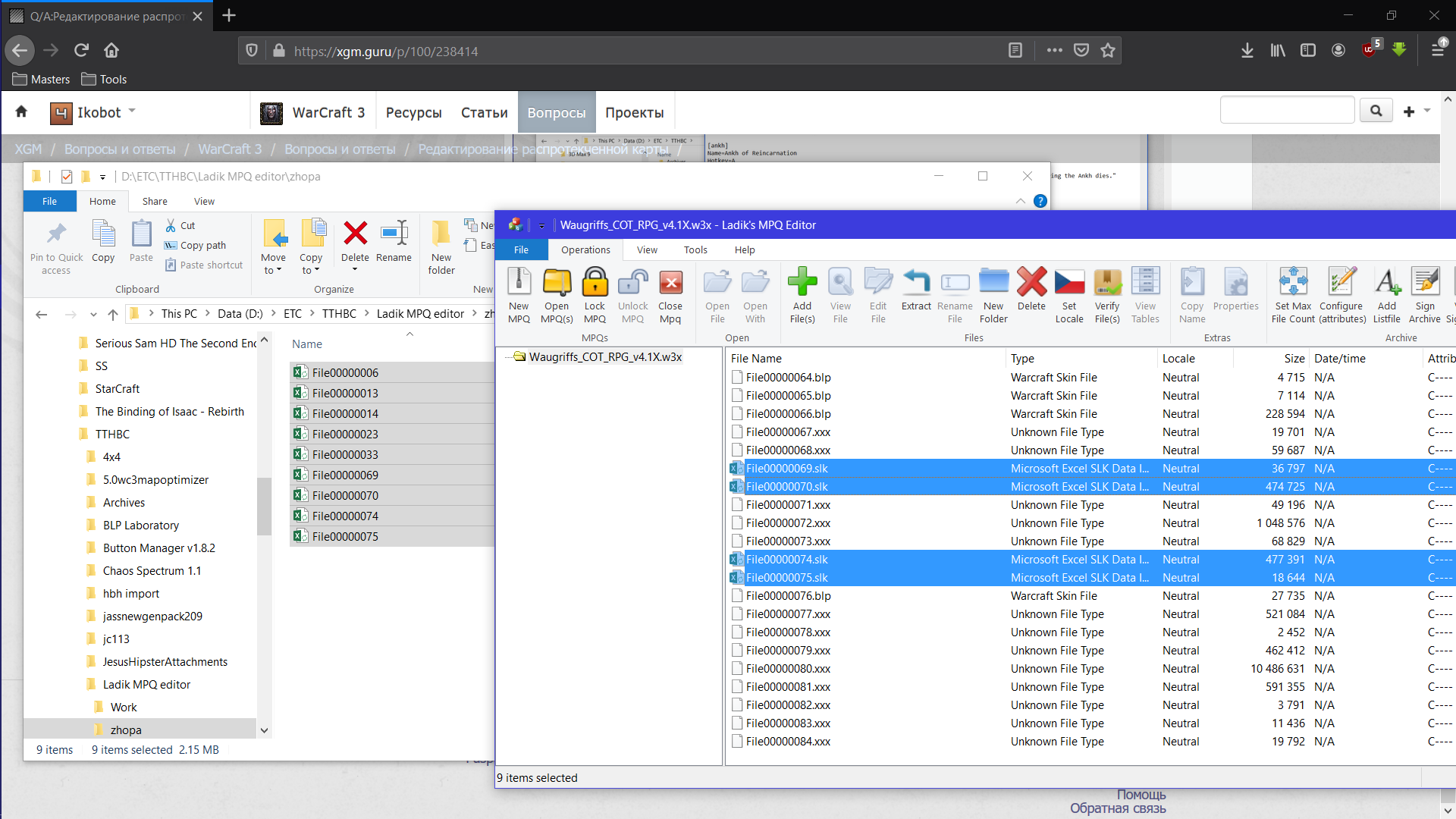
Task: Open quick access toolbar dropdown in MPQ Editor
Action: [x=541, y=225]
